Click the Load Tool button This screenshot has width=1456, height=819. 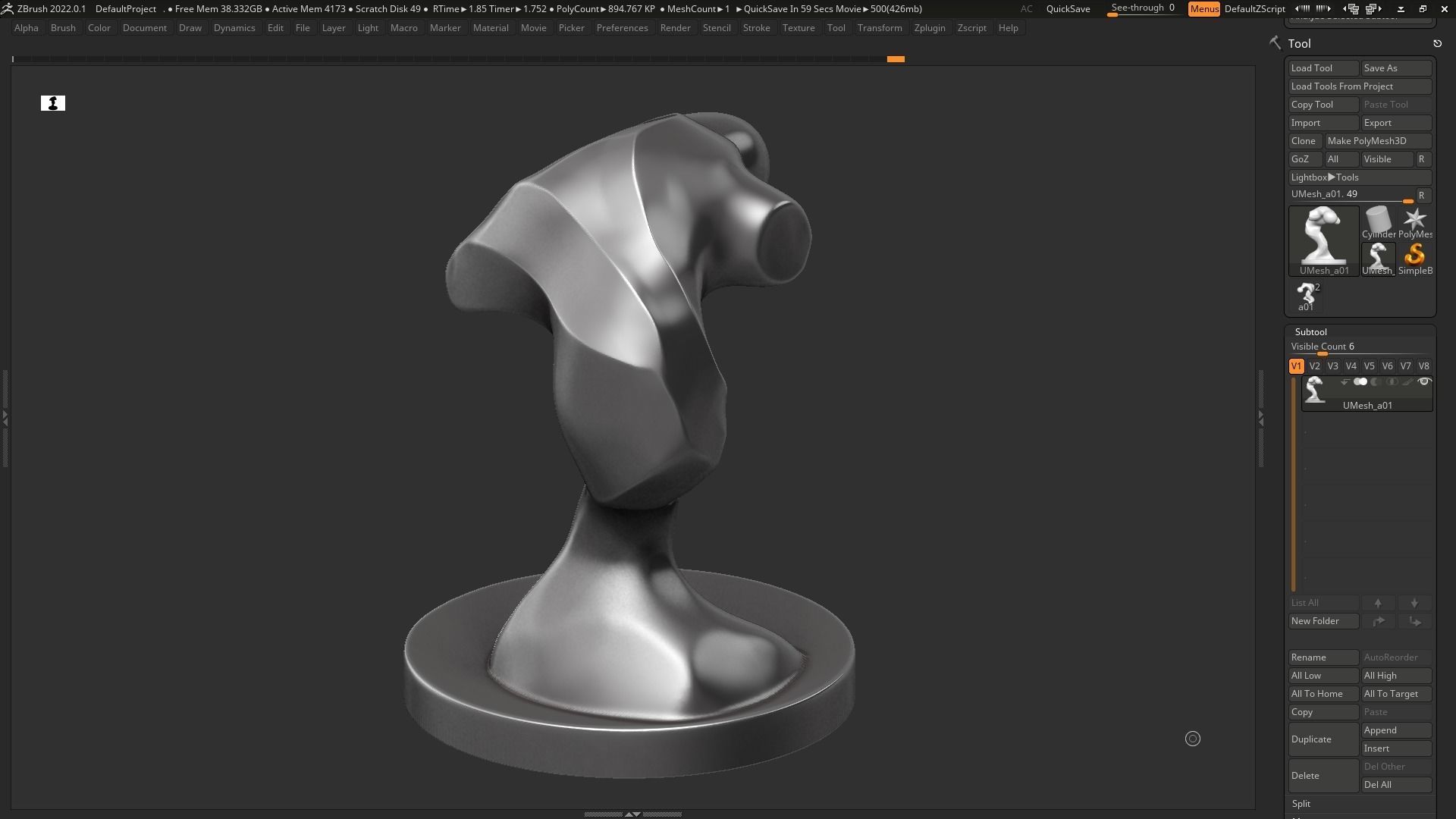tap(1324, 68)
